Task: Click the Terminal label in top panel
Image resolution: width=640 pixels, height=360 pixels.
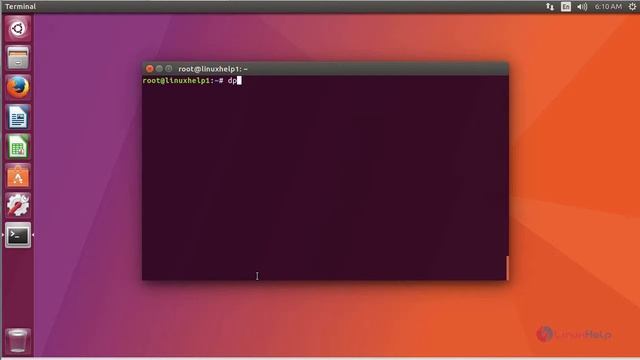Action: 20,7
